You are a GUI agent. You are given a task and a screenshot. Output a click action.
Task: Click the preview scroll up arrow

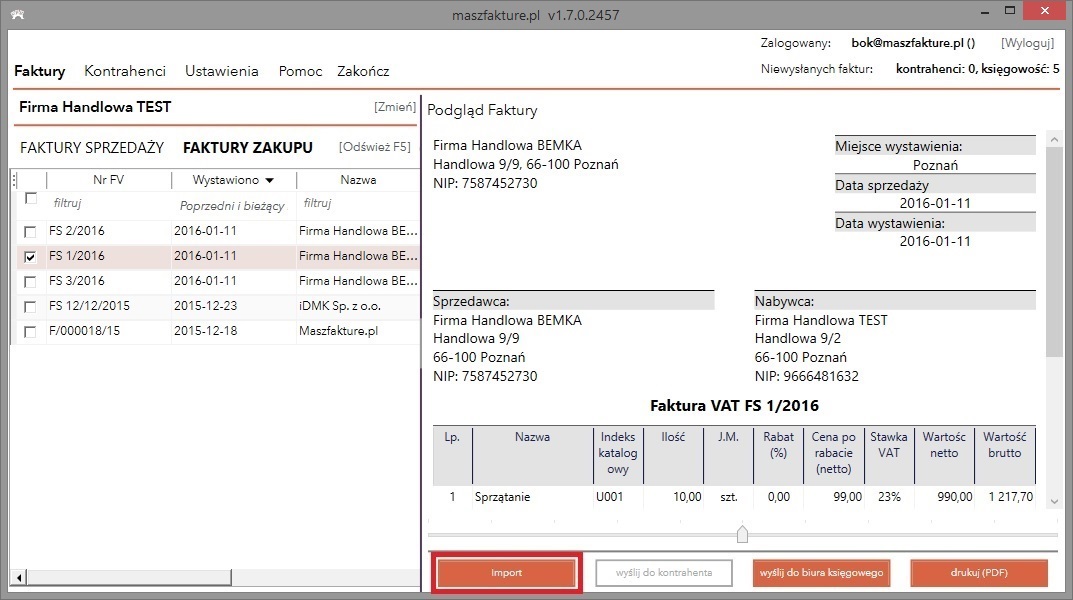click(x=1054, y=140)
